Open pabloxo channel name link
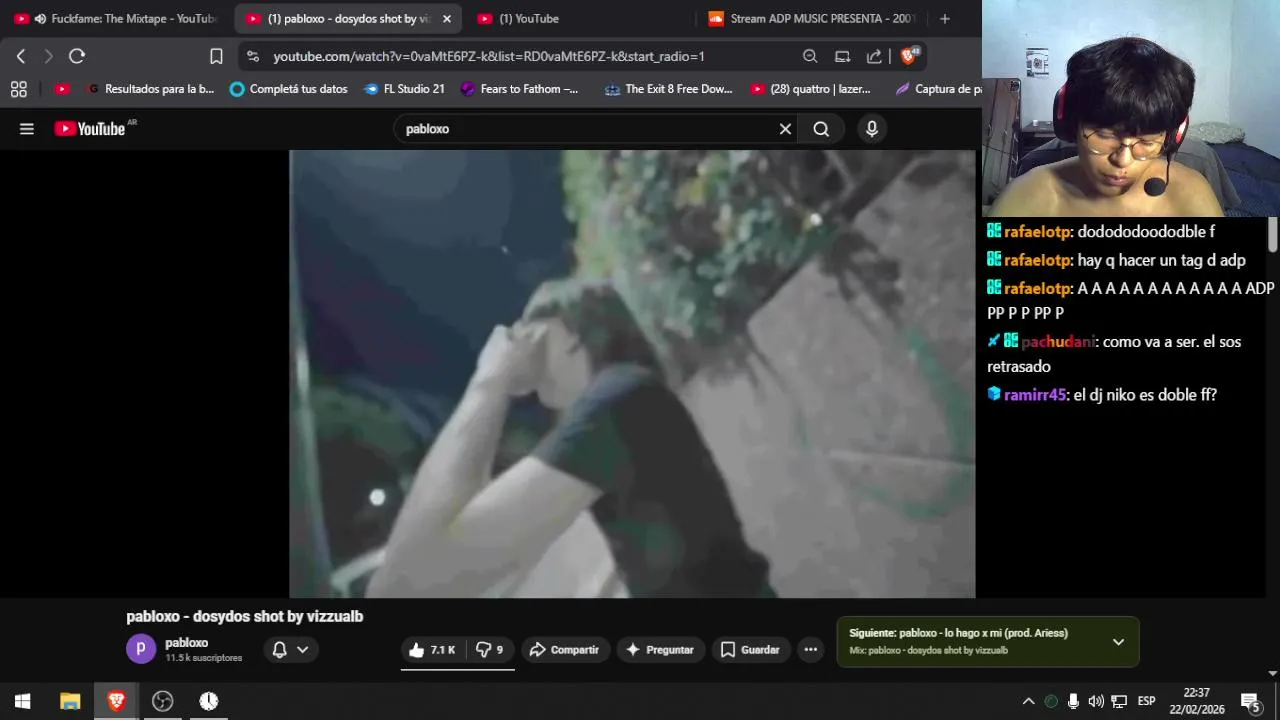This screenshot has width=1280, height=720. tap(186, 643)
